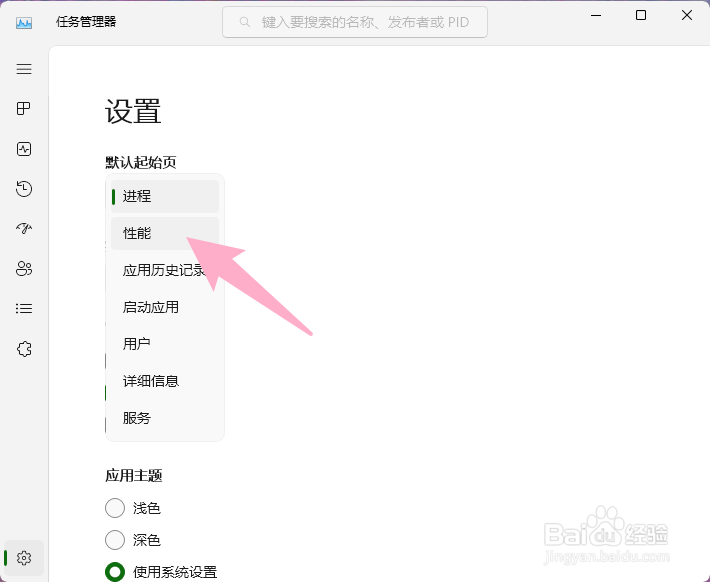Open the Settings gear icon in sidebar
Screen dimensions: 710x582
[24, 558]
